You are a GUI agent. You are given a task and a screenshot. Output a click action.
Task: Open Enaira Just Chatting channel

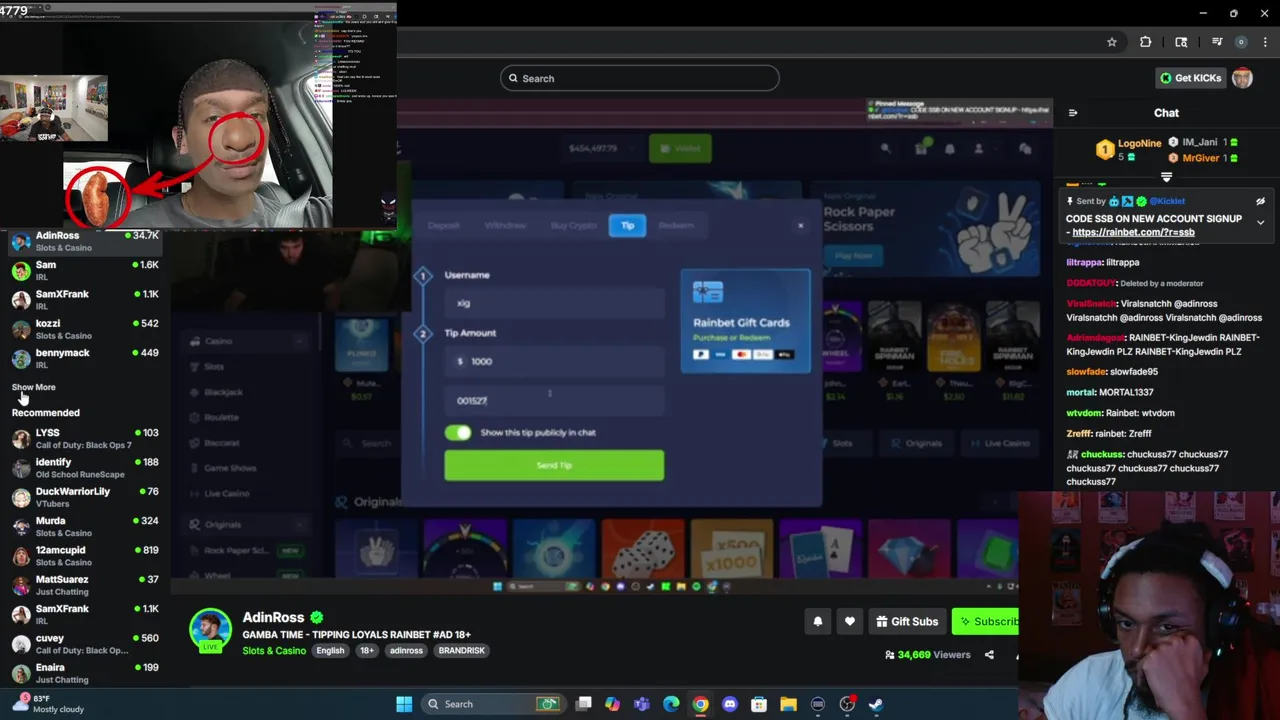(85, 673)
